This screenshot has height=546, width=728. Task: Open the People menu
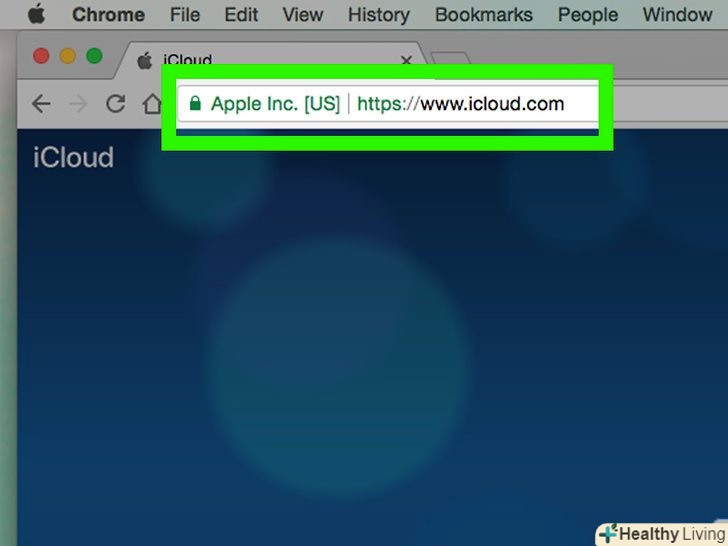point(588,15)
